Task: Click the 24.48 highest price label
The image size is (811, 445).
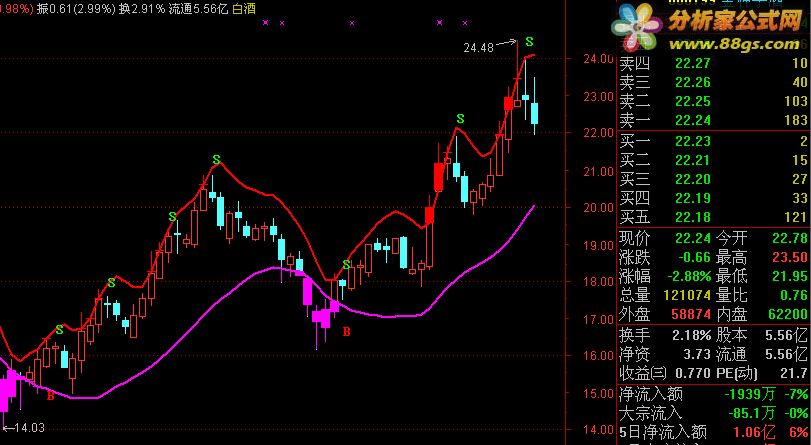Action: (478, 48)
